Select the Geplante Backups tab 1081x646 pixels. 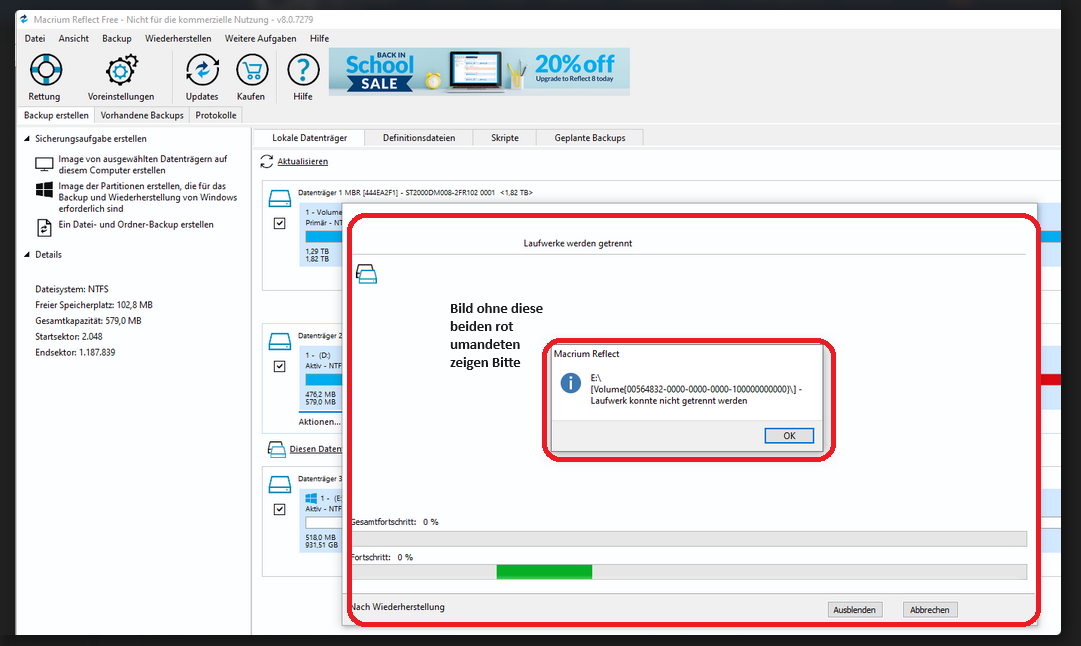coord(589,138)
